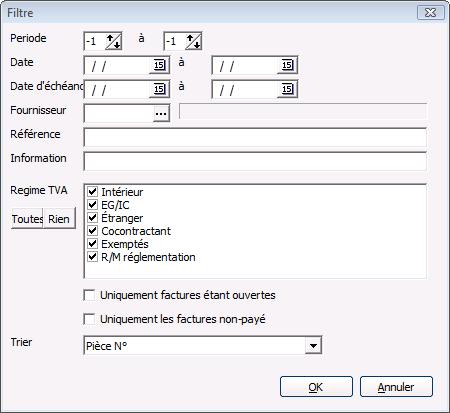Click the Toutes button
Screen dimensions: 450x413
tap(27, 219)
